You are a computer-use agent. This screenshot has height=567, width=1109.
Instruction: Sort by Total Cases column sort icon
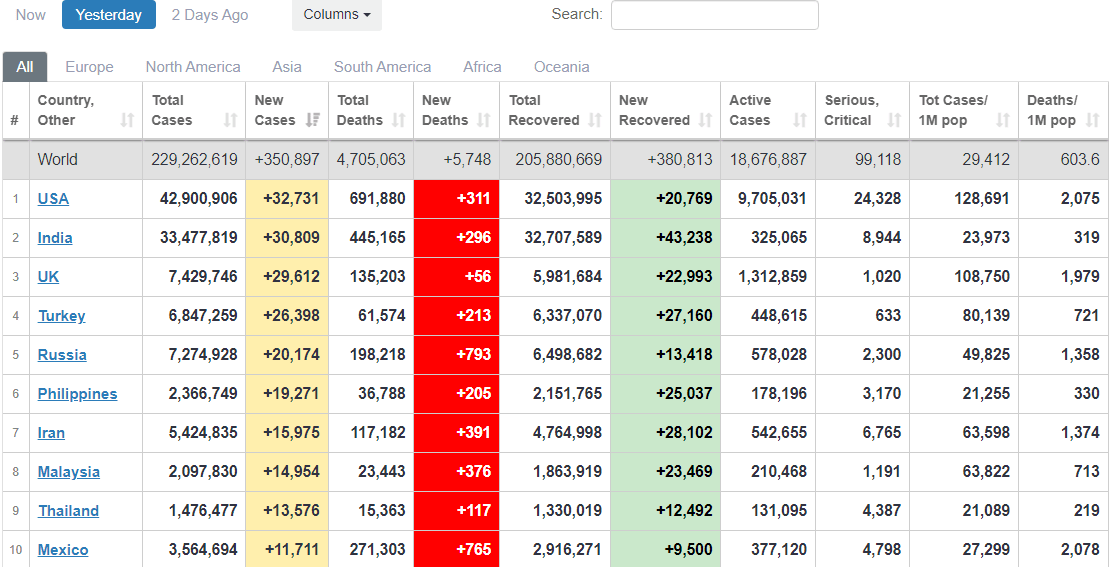tap(231, 120)
